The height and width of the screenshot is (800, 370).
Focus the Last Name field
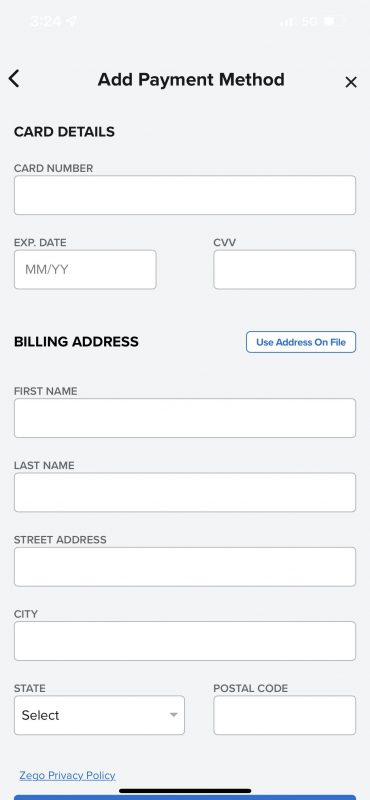(x=185, y=492)
